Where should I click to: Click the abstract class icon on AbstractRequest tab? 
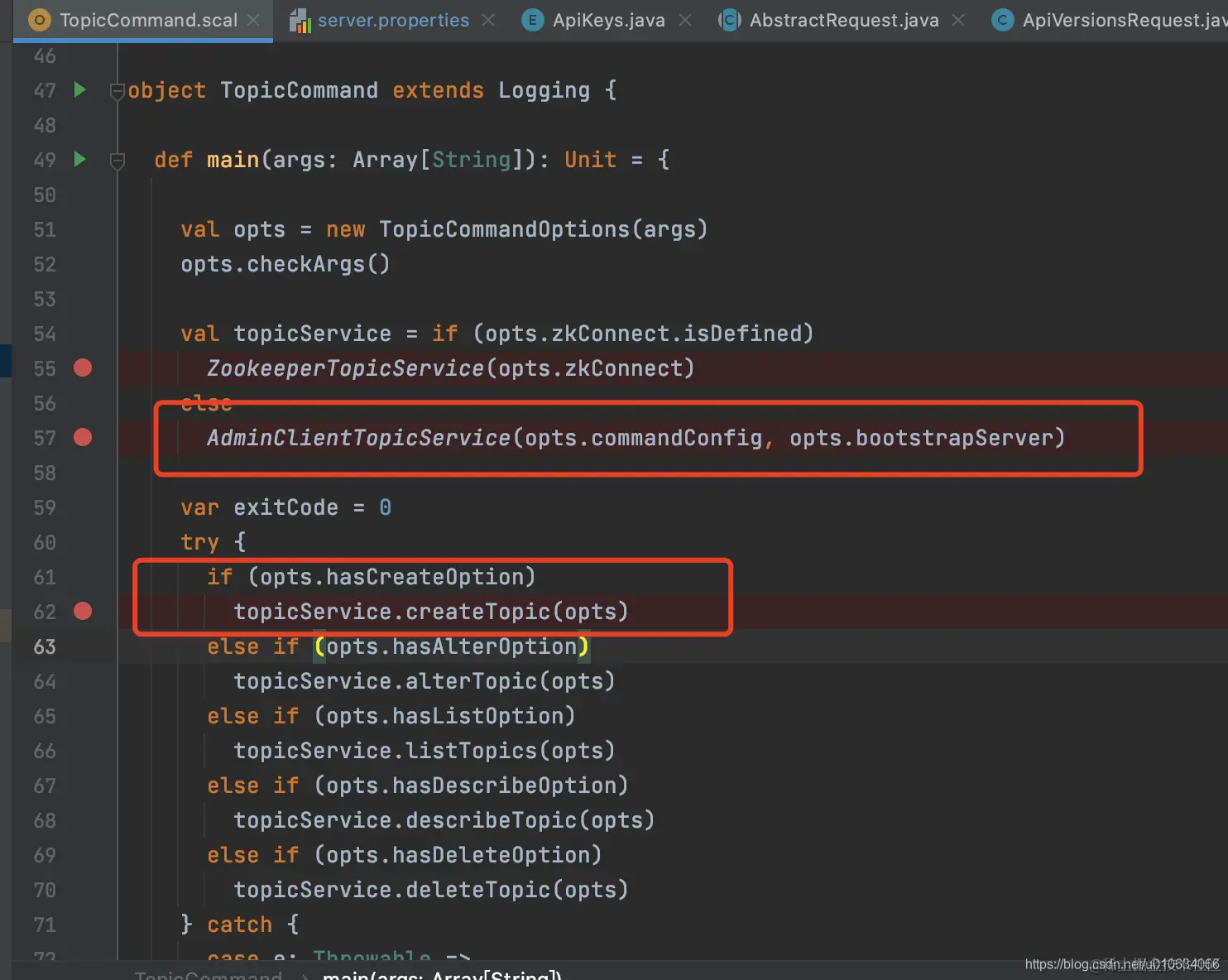729,20
